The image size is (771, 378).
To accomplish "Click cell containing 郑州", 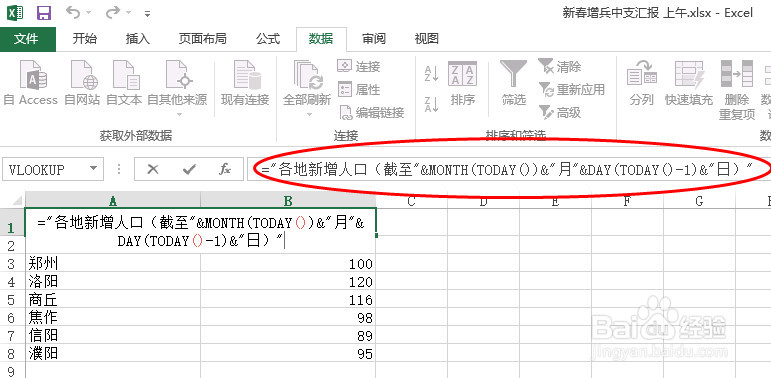I will tap(113, 264).
